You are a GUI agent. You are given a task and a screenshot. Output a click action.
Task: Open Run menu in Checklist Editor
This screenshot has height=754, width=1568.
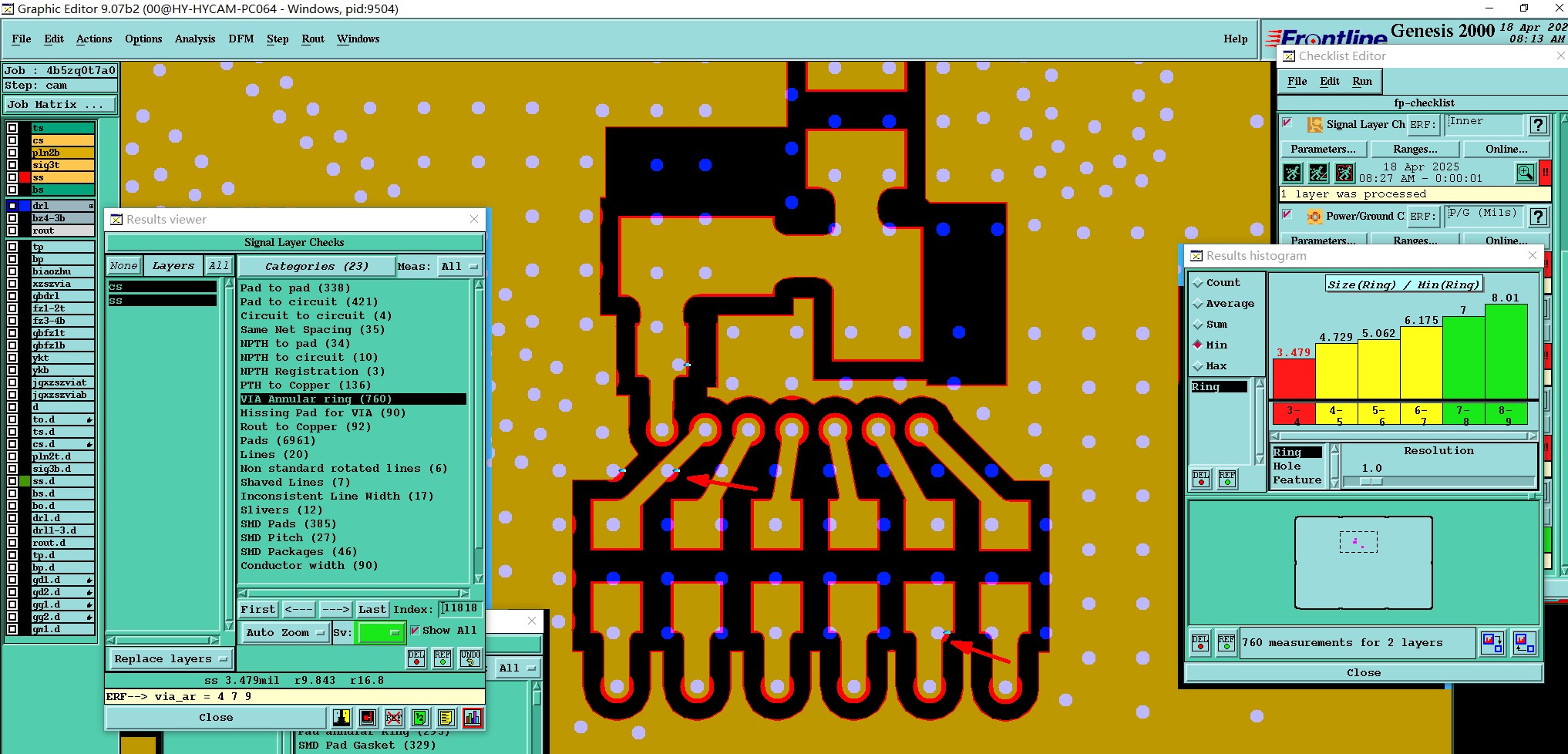[1362, 81]
